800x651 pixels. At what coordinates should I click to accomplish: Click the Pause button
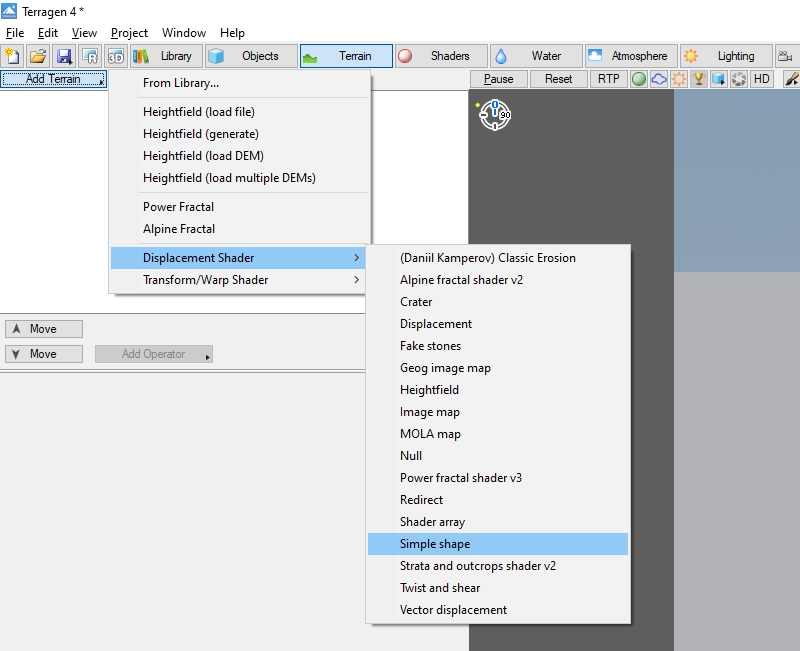coord(498,79)
